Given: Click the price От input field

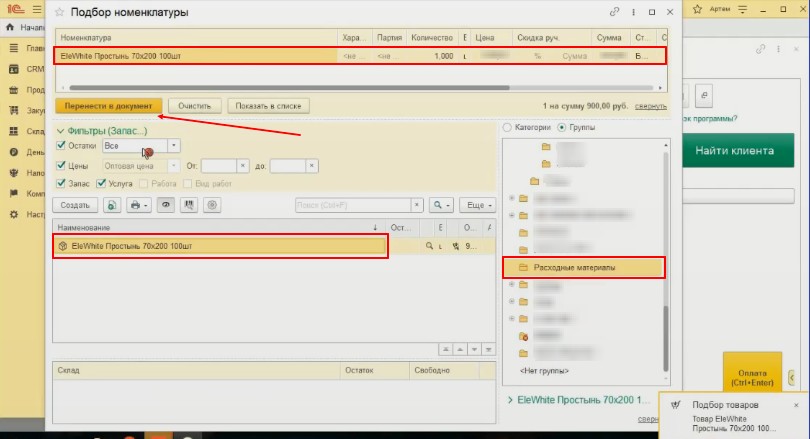Looking at the screenshot, I should point(219,166).
